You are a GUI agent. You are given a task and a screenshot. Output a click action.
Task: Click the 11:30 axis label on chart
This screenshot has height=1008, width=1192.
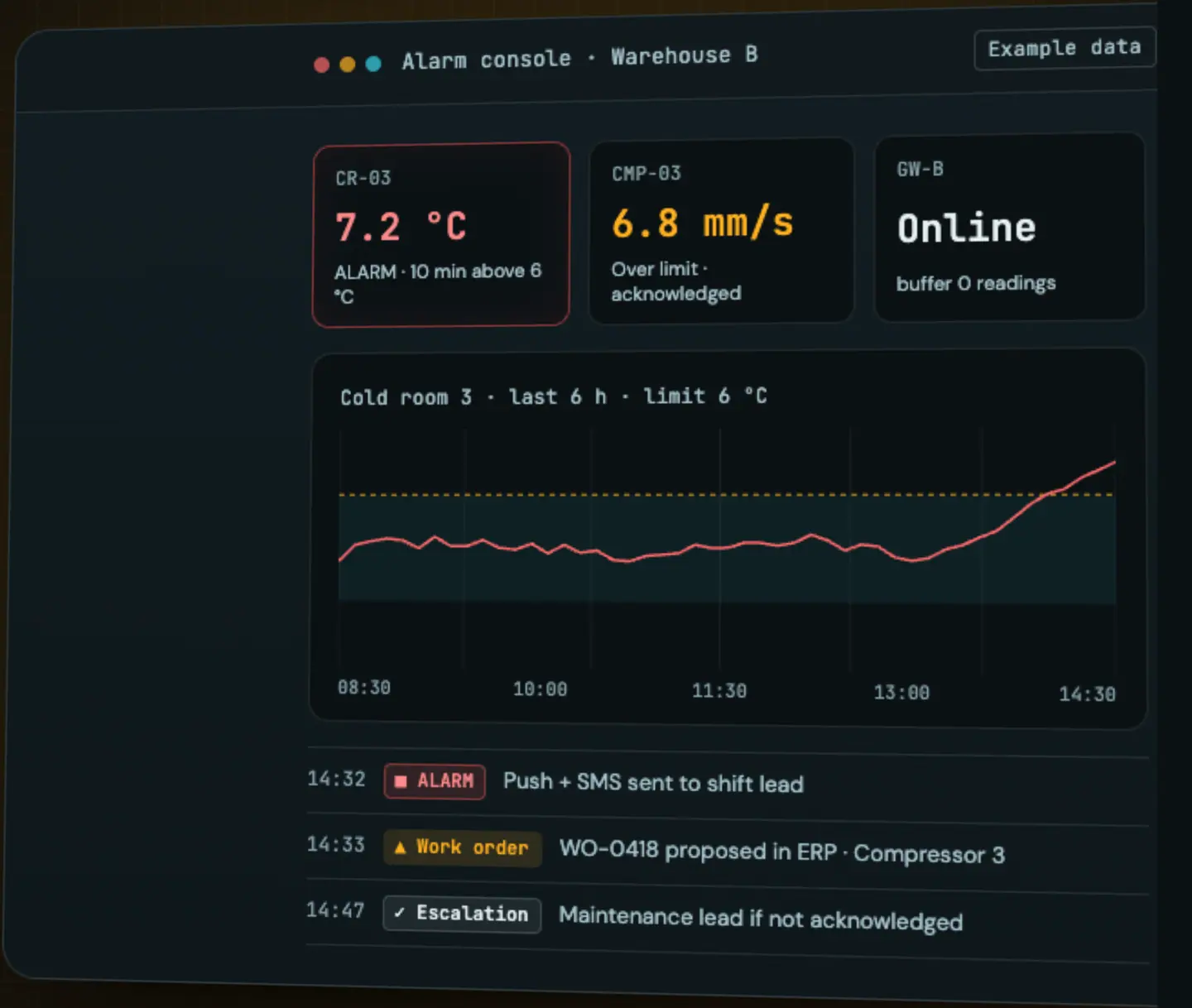pyautogui.click(x=719, y=691)
